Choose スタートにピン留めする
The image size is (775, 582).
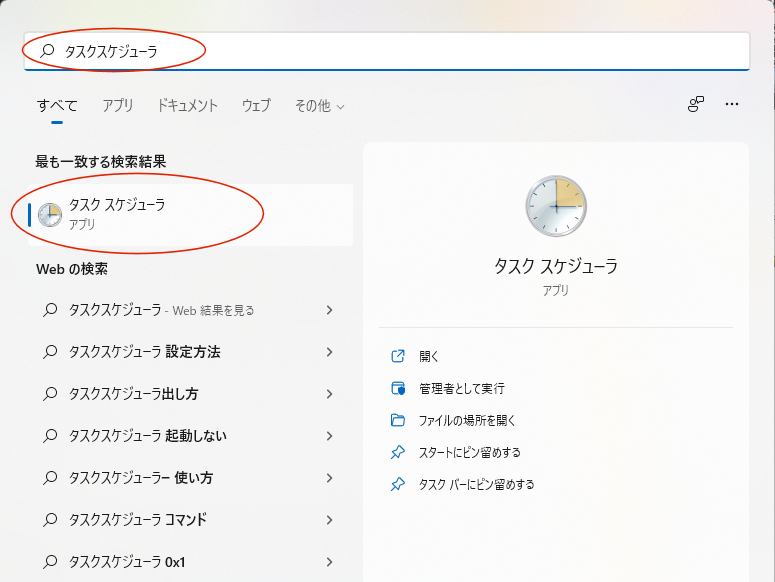[x=470, y=452]
